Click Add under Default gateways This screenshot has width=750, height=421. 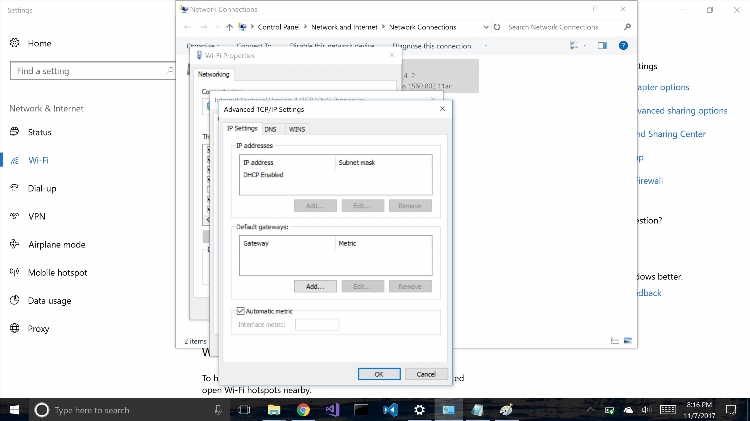click(x=315, y=286)
